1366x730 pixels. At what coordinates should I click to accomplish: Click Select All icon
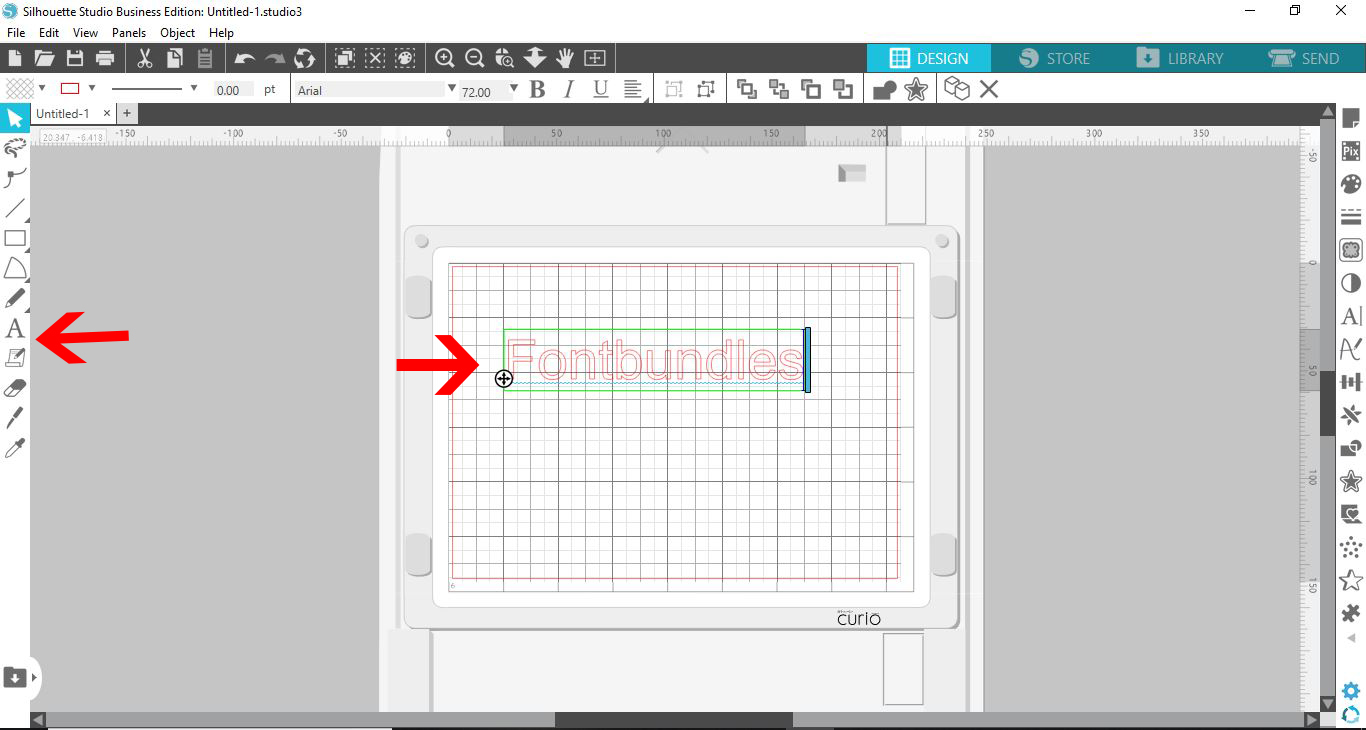345,58
